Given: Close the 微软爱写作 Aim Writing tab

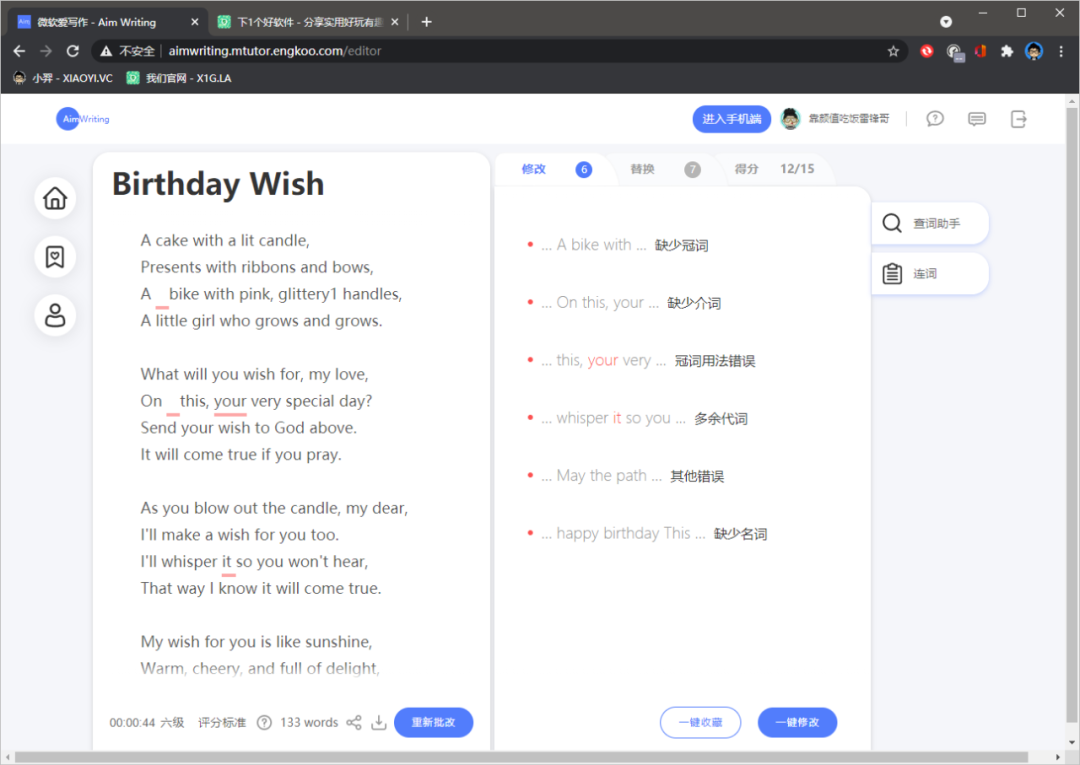Looking at the screenshot, I should tap(195, 22).
